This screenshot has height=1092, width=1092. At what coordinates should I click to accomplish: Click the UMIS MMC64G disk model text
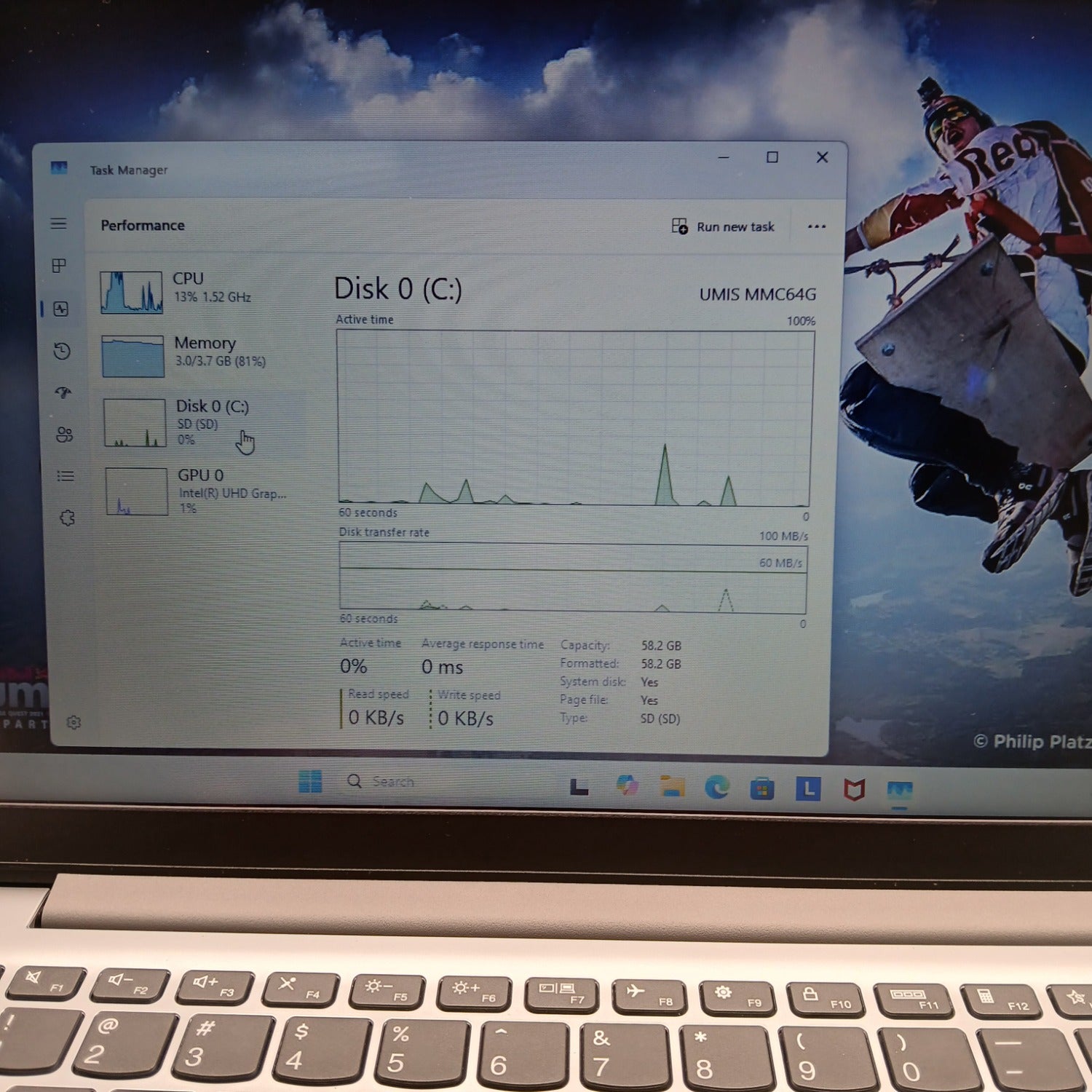point(757,294)
